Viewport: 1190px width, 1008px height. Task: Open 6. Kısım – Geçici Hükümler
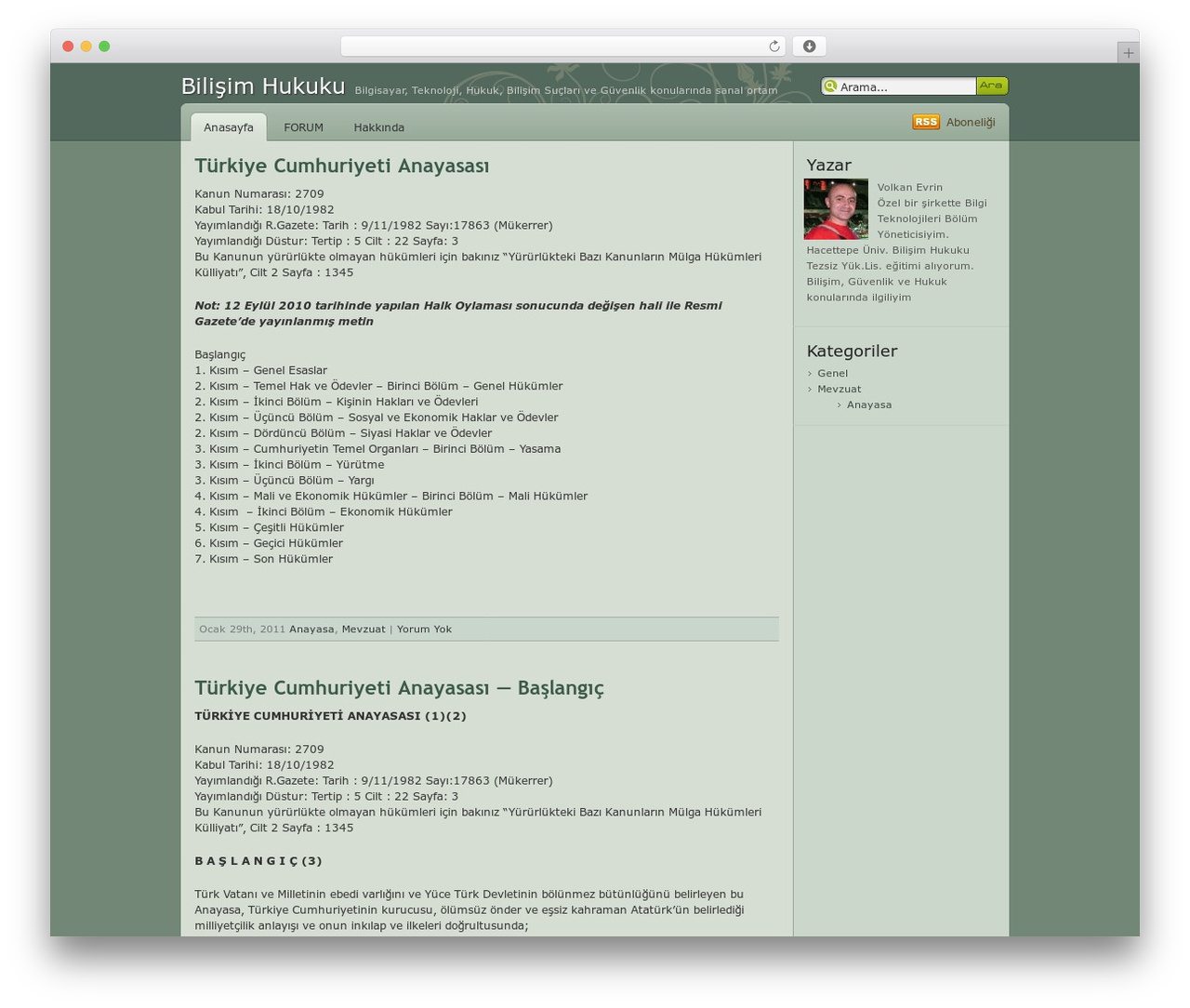pos(269,544)
